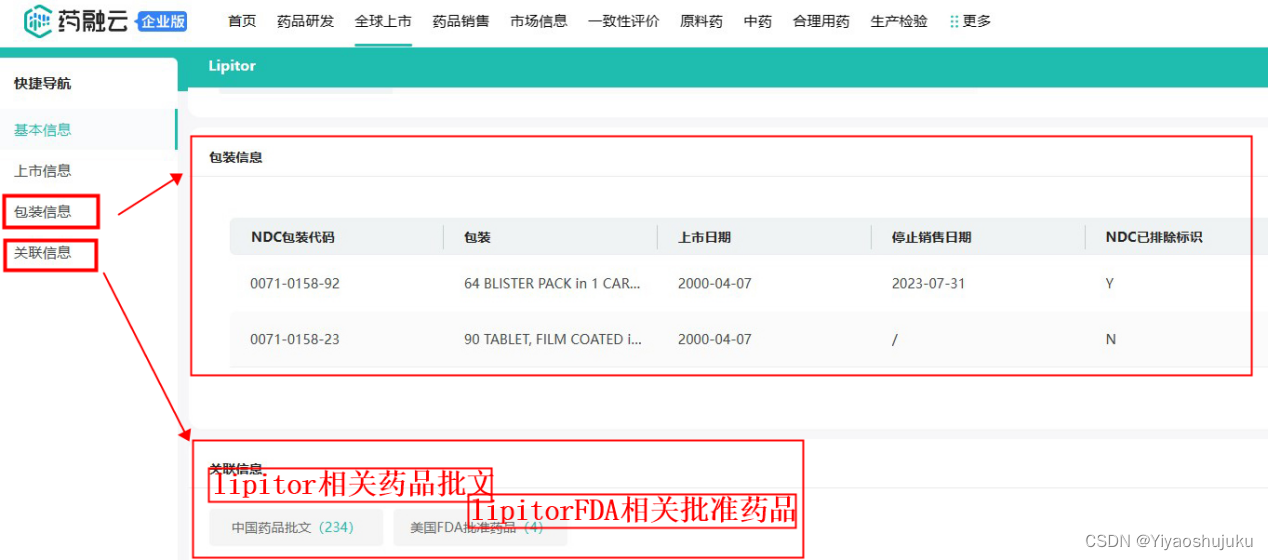
Task: Open the 市场信息 menu
Action: pos(539,21)
